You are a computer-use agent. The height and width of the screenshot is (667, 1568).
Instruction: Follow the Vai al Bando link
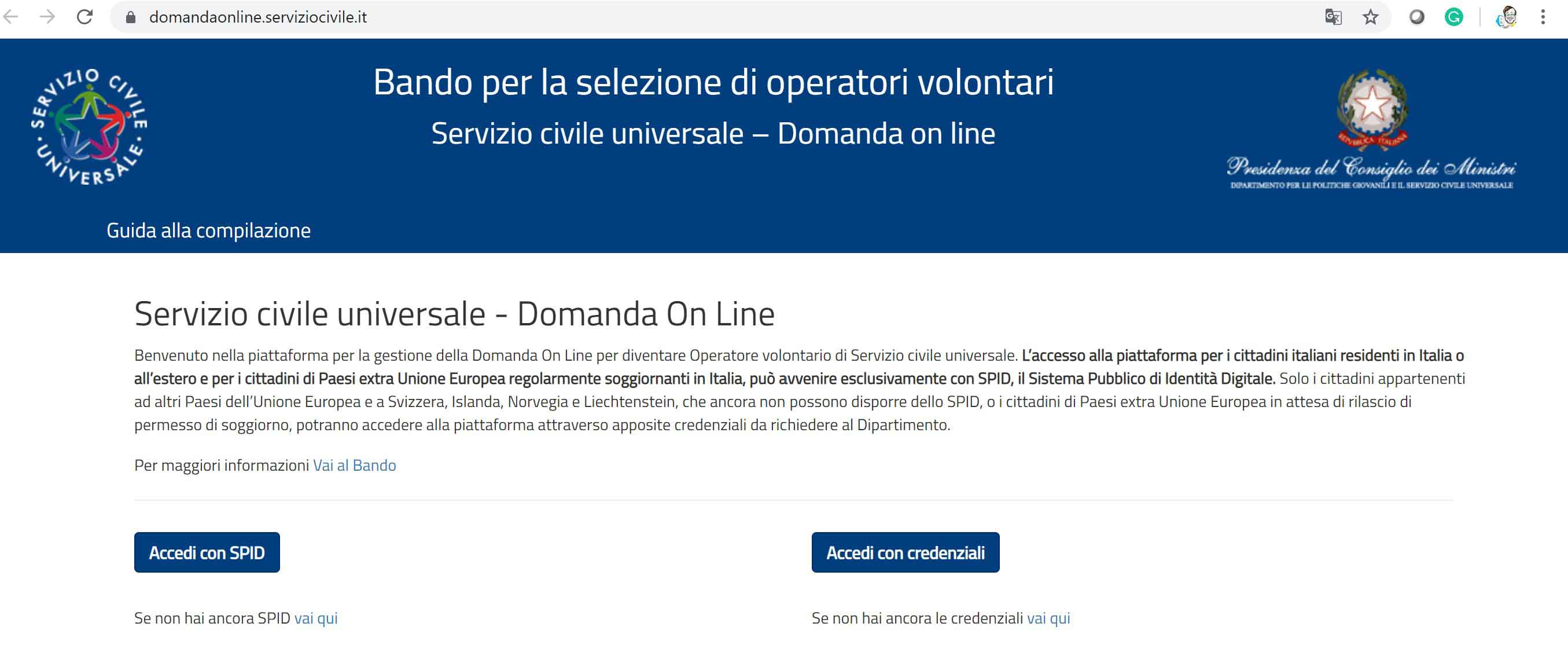[x=354, y=466]
